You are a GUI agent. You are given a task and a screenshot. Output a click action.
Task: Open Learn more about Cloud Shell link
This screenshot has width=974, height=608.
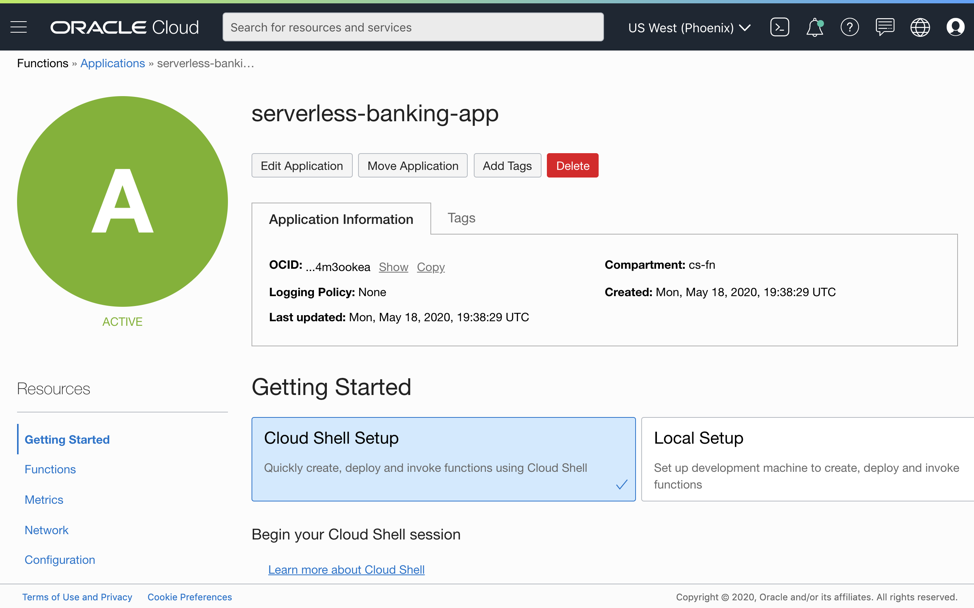[346, 569]
